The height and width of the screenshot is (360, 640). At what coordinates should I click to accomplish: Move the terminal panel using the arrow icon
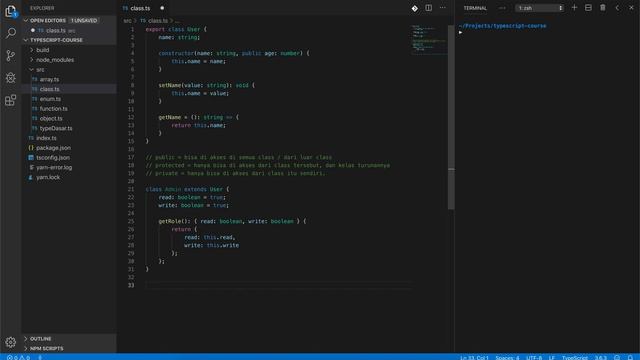point(617,8)
